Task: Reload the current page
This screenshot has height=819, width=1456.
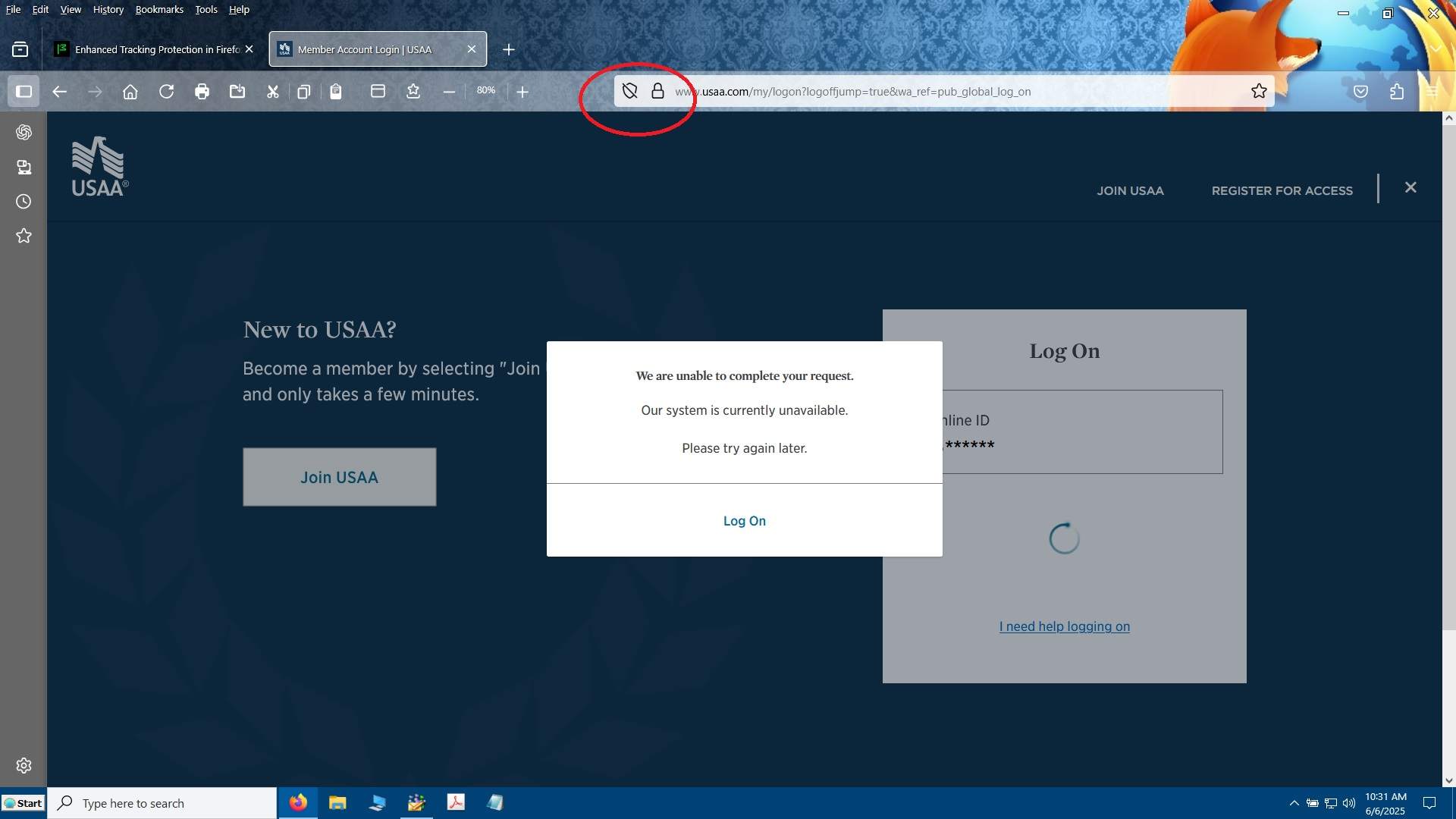Action: [166, 92]
